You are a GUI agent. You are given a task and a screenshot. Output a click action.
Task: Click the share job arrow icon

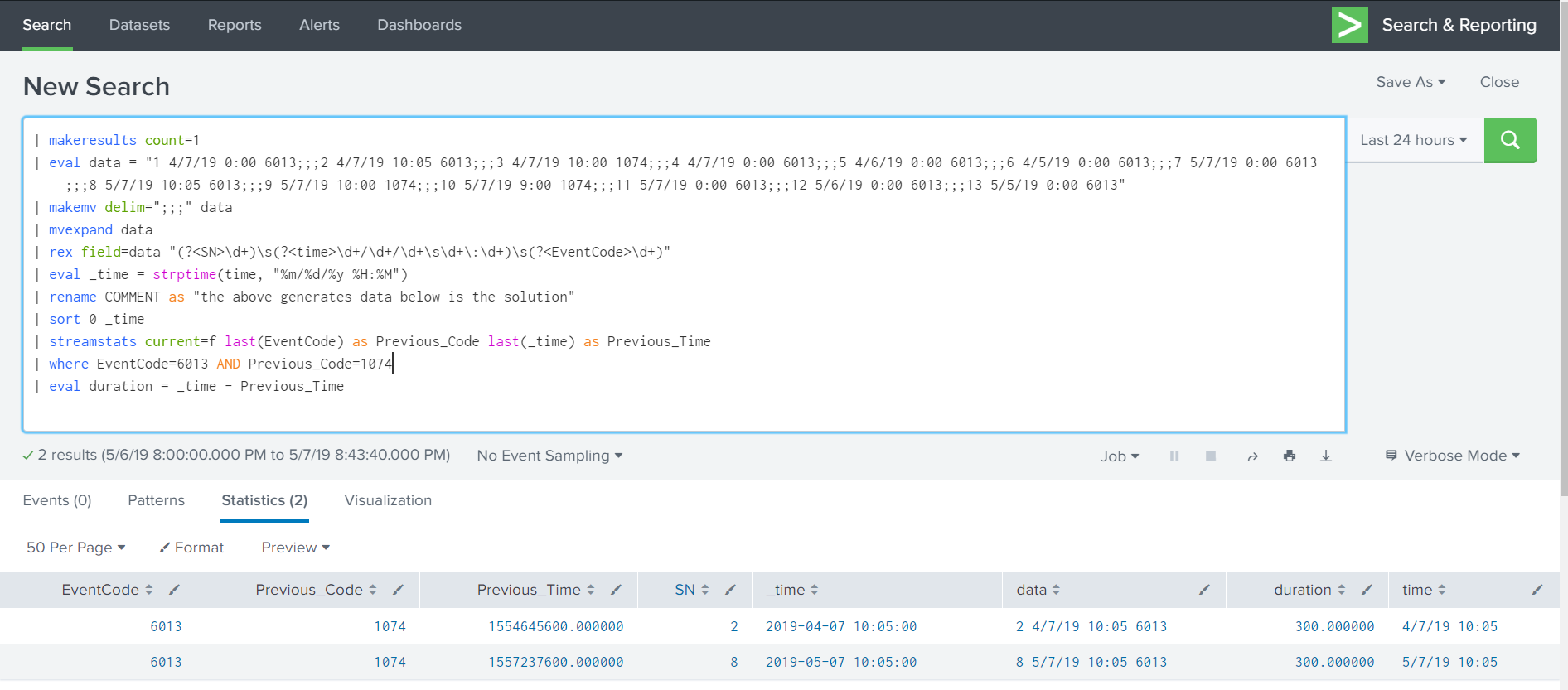point(1252,456)
